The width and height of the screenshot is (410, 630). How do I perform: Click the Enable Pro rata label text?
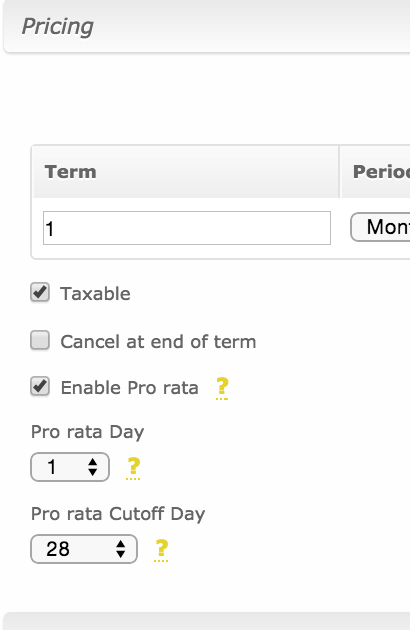coord(129,388)
